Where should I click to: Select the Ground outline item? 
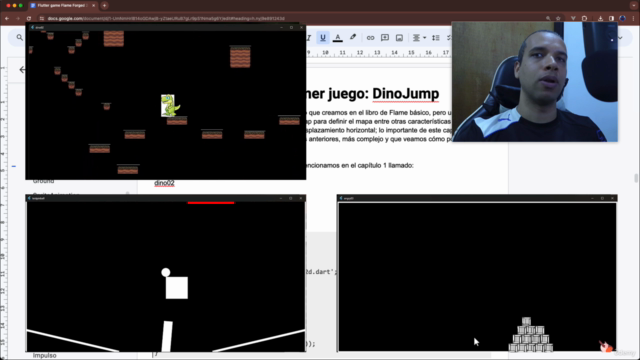44,181
